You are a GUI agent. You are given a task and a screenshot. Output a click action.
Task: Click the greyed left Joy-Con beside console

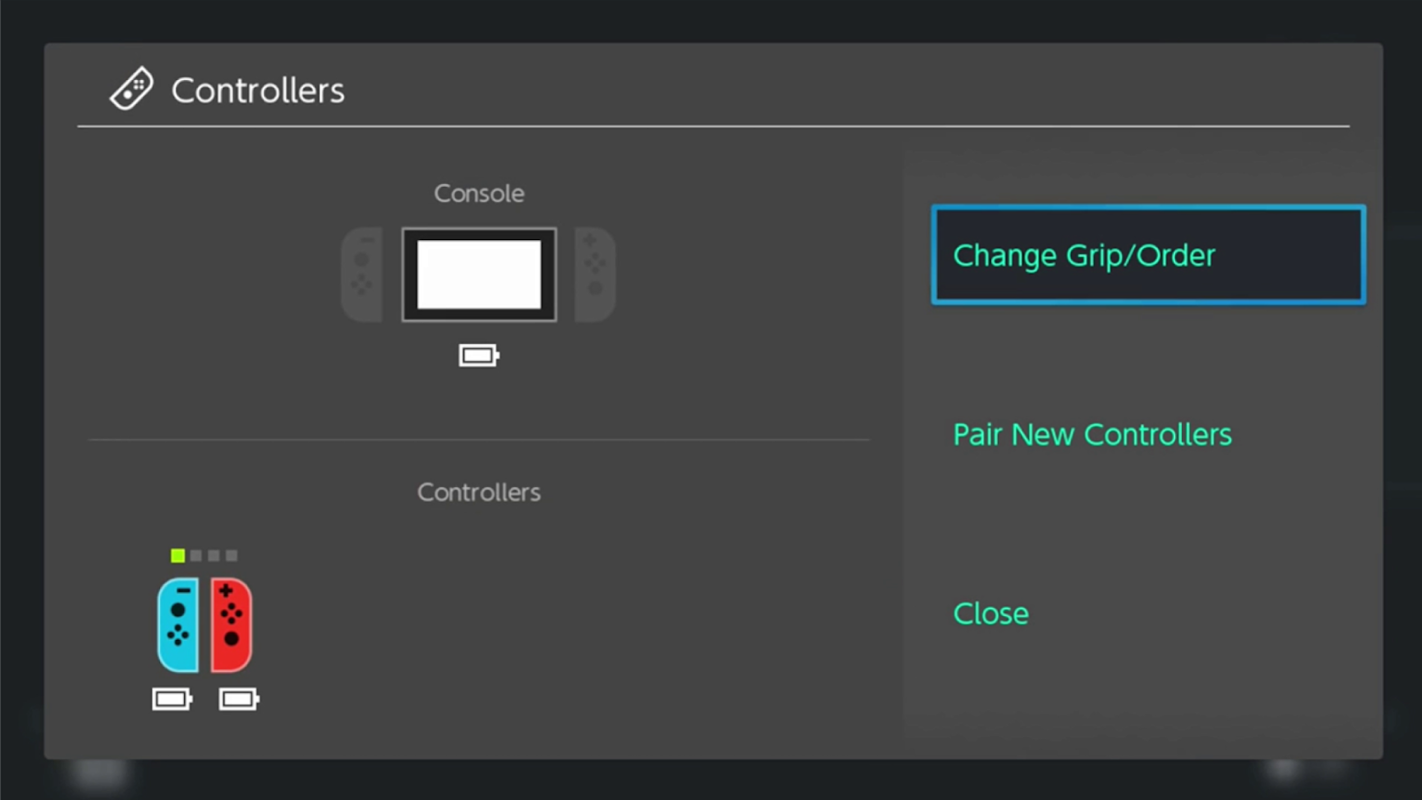point(362,275)
